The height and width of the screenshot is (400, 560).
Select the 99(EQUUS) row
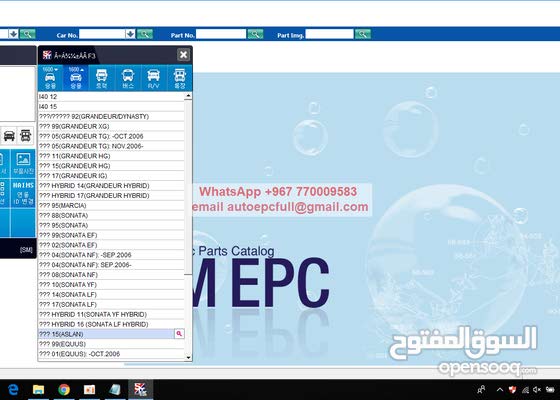(111, 344)
